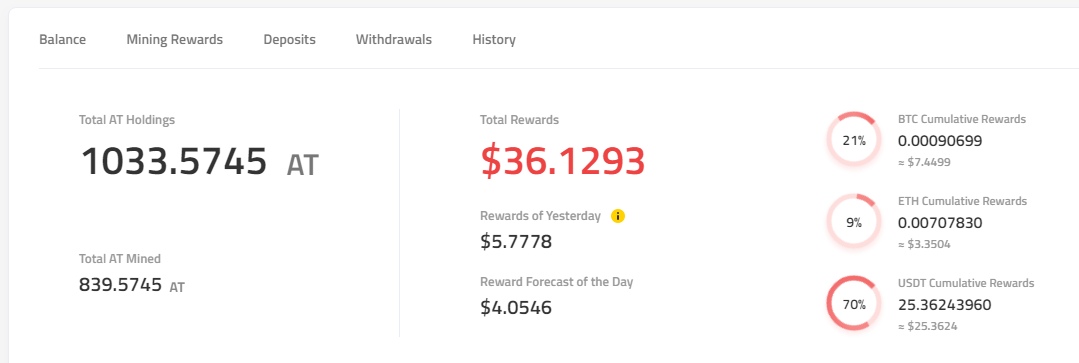Open the Balance tab

coord(63,39)
